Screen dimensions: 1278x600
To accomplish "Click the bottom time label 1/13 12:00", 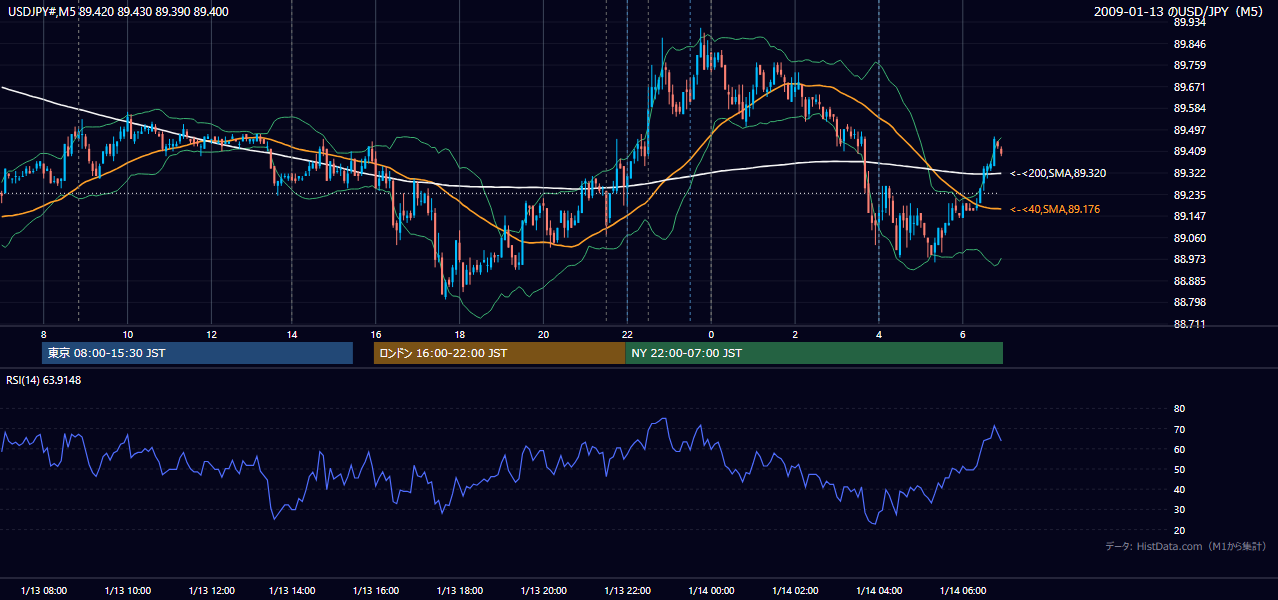I will tap(211, 591).
